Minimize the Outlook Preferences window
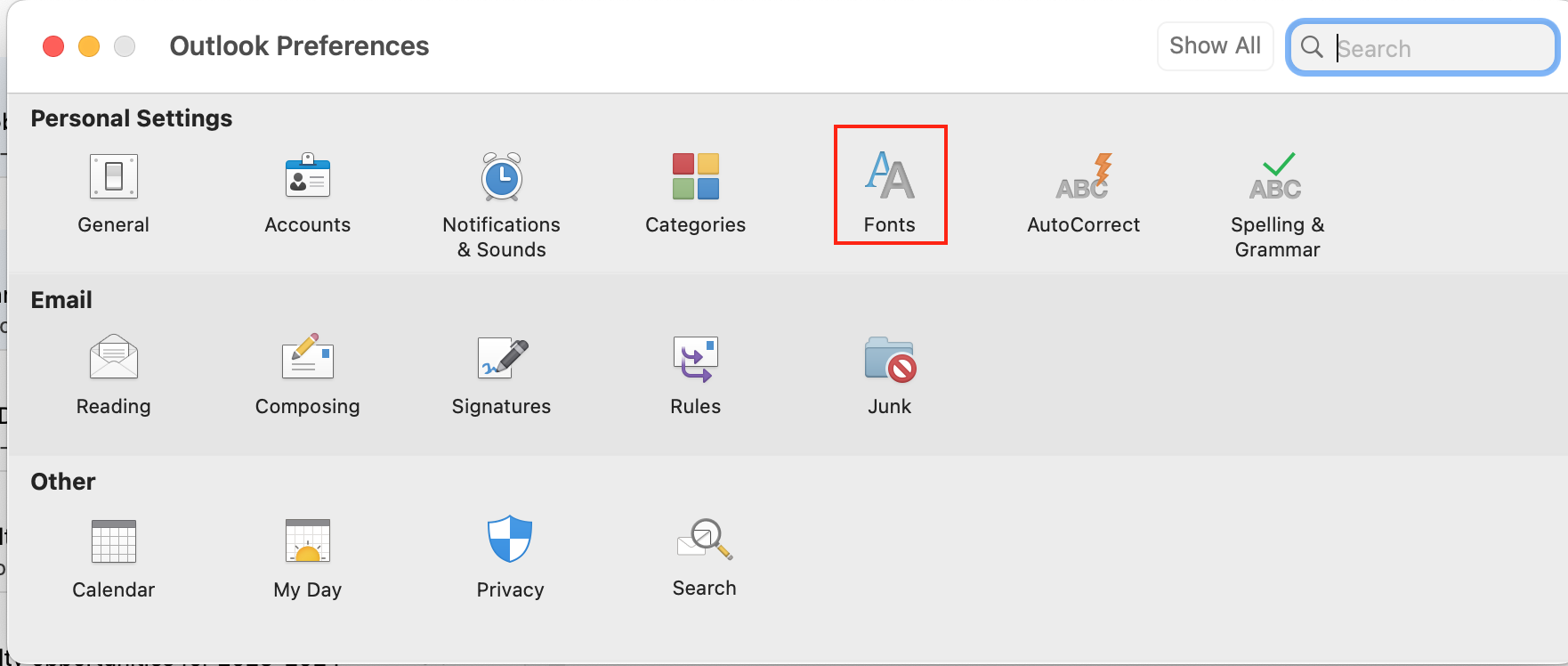 click(x=89, y=46)
